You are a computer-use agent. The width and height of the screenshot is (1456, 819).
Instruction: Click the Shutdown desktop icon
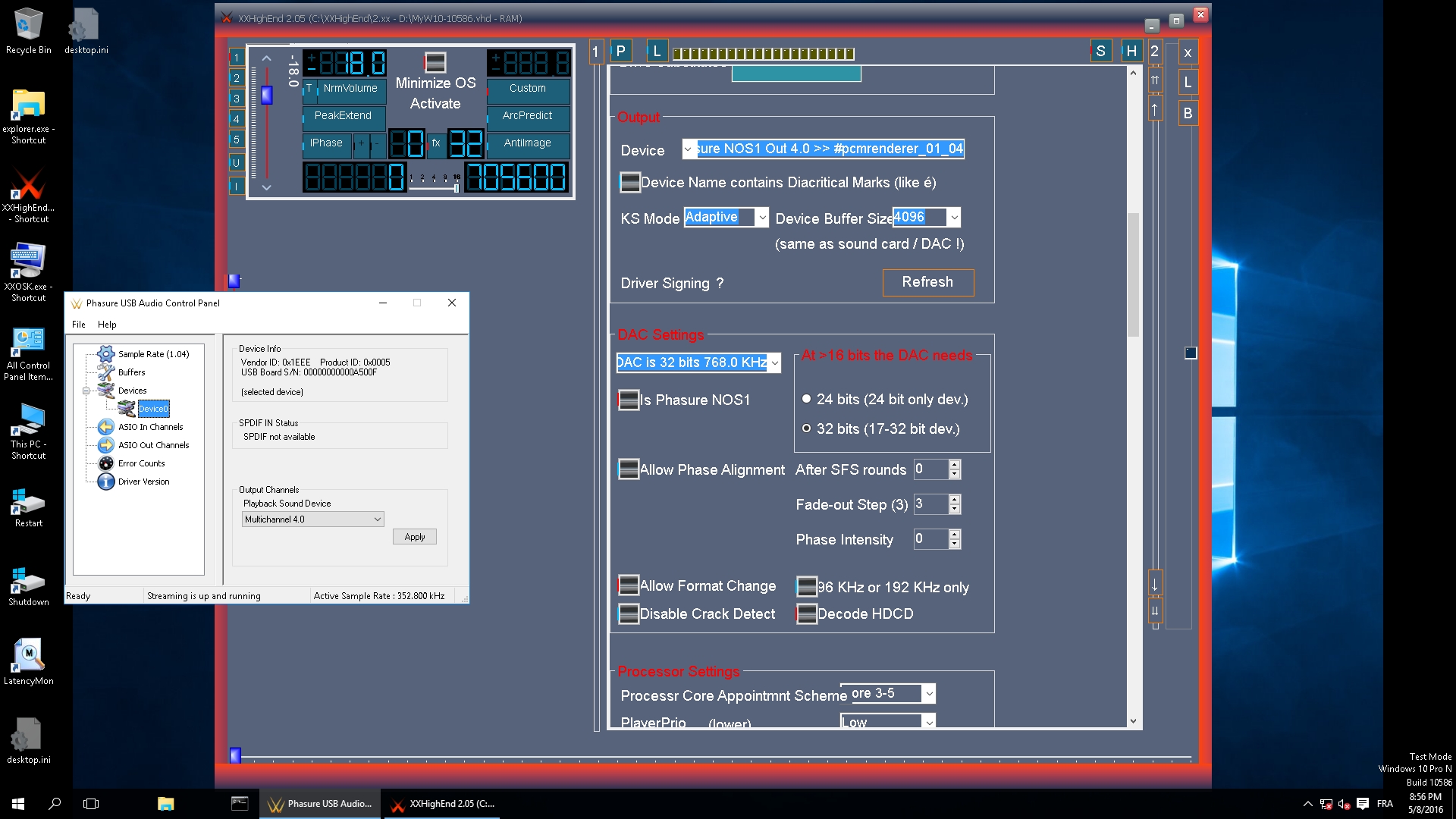click(x=28, y=585)
